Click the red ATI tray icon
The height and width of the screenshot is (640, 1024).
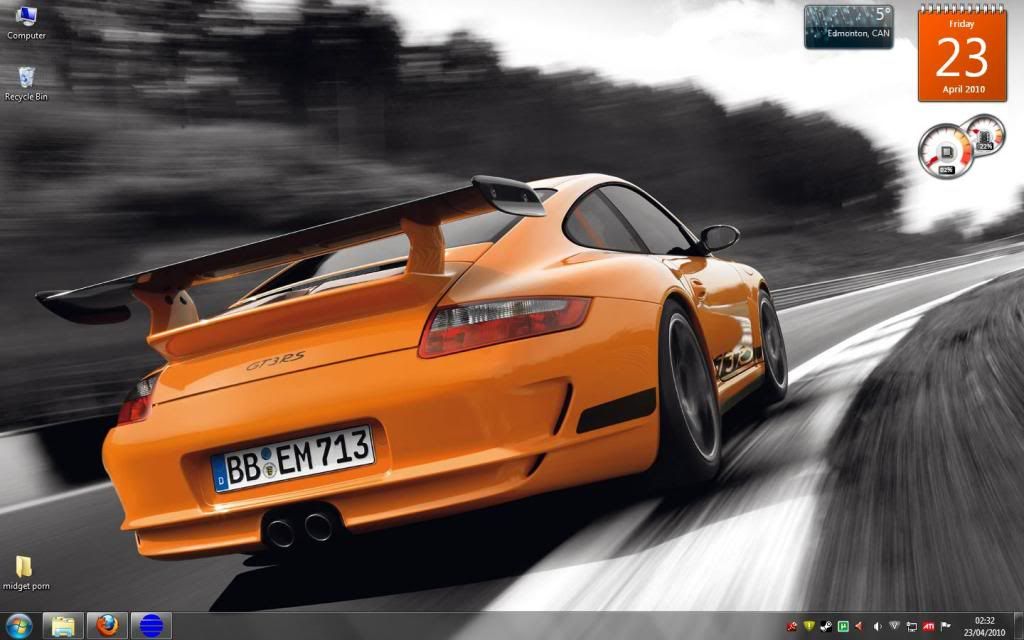[x=928, y=627]
